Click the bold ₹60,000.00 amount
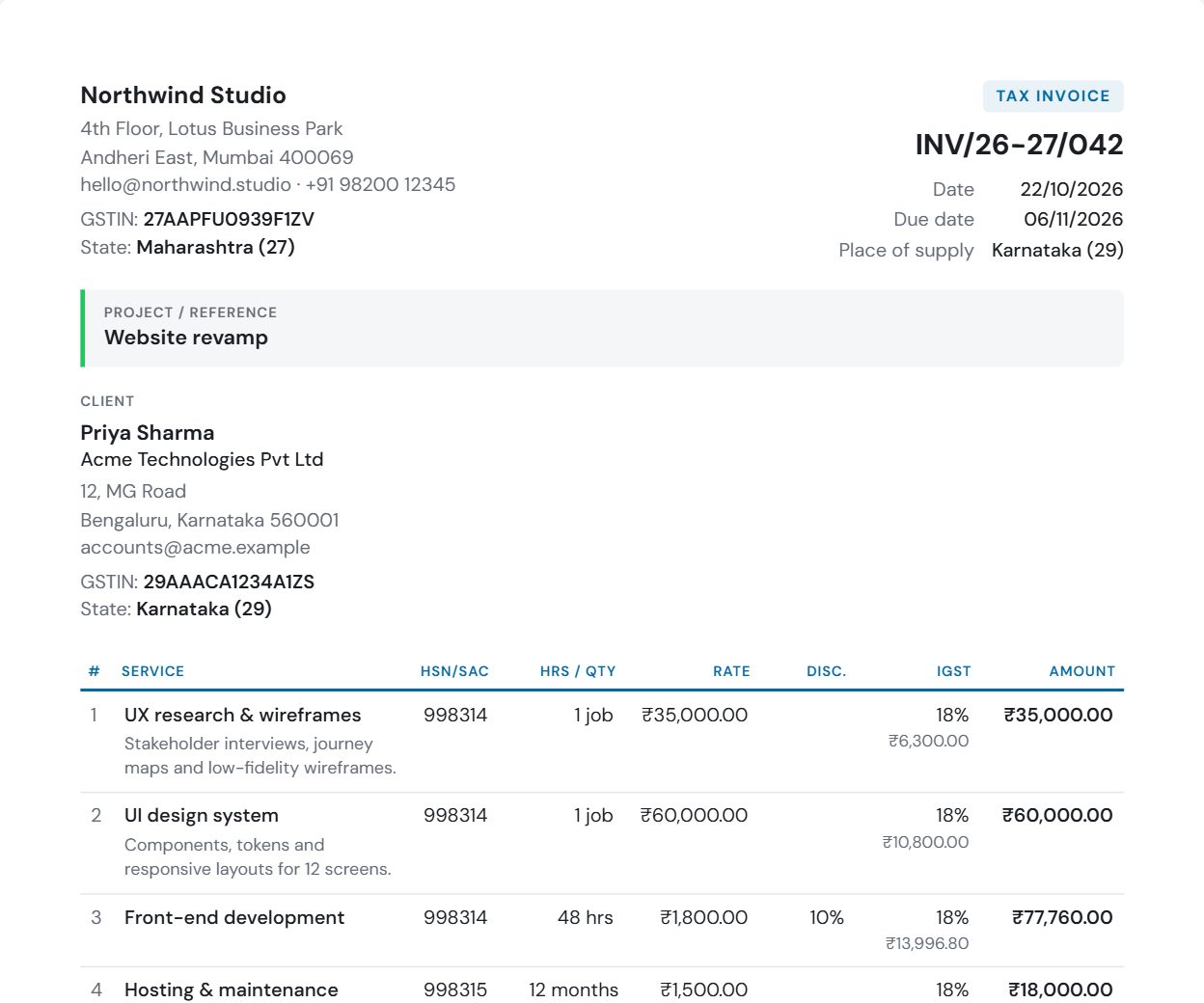 point(1057,815)
